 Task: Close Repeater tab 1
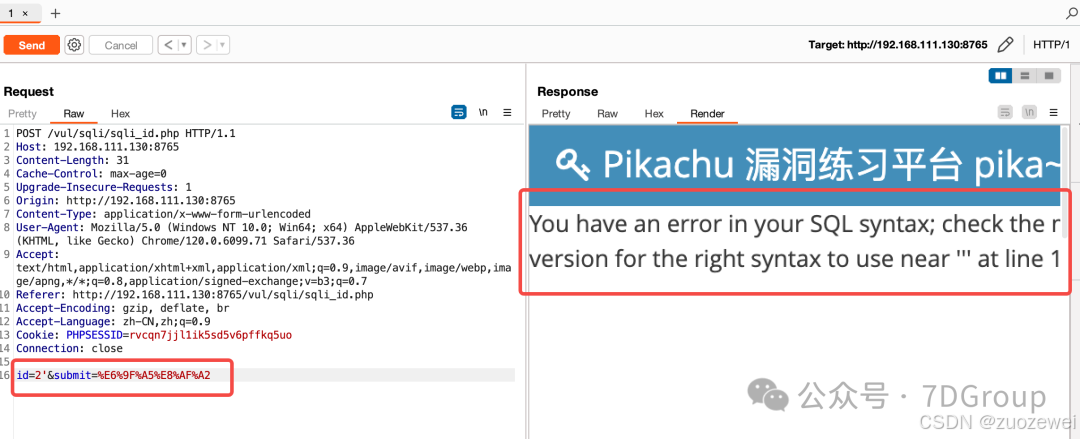pos(25,13)
